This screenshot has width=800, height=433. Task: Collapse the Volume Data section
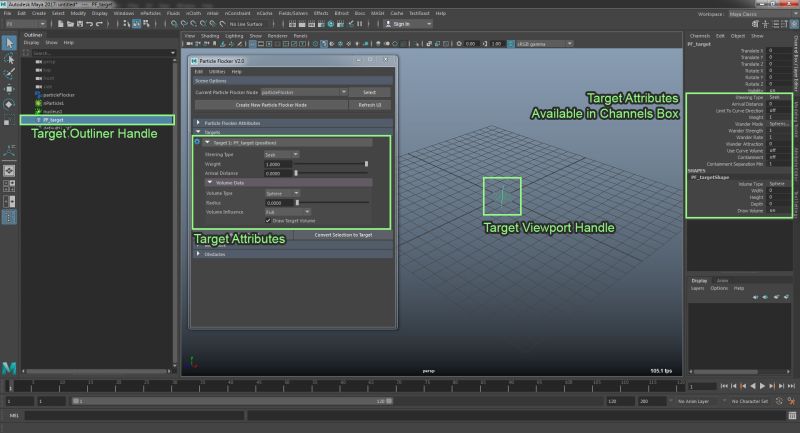point(210,182)
